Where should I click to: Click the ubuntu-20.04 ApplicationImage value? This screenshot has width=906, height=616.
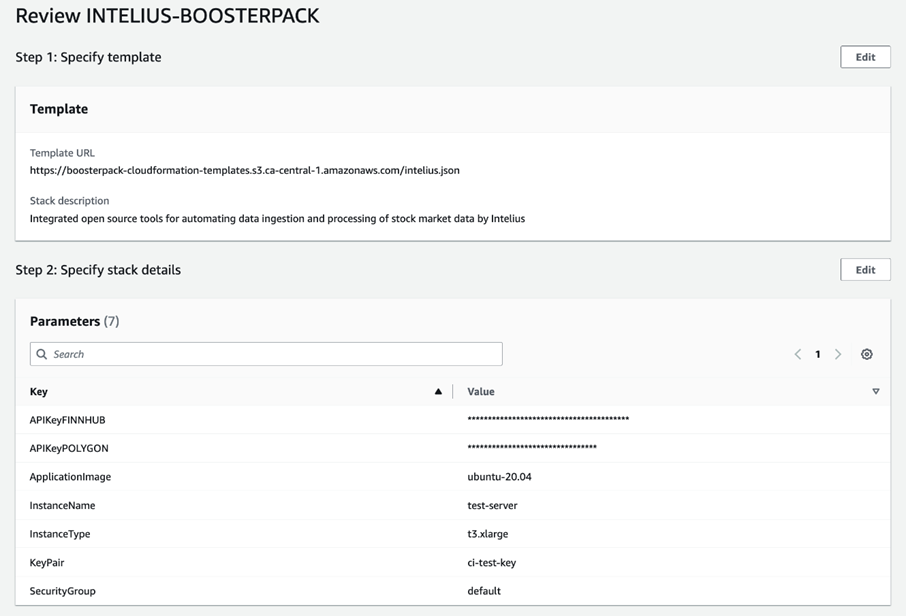click(x=499, y=477)
